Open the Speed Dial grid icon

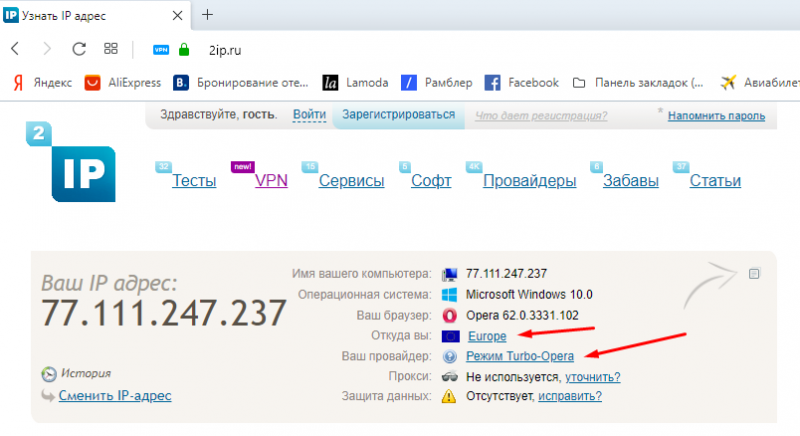111,48
